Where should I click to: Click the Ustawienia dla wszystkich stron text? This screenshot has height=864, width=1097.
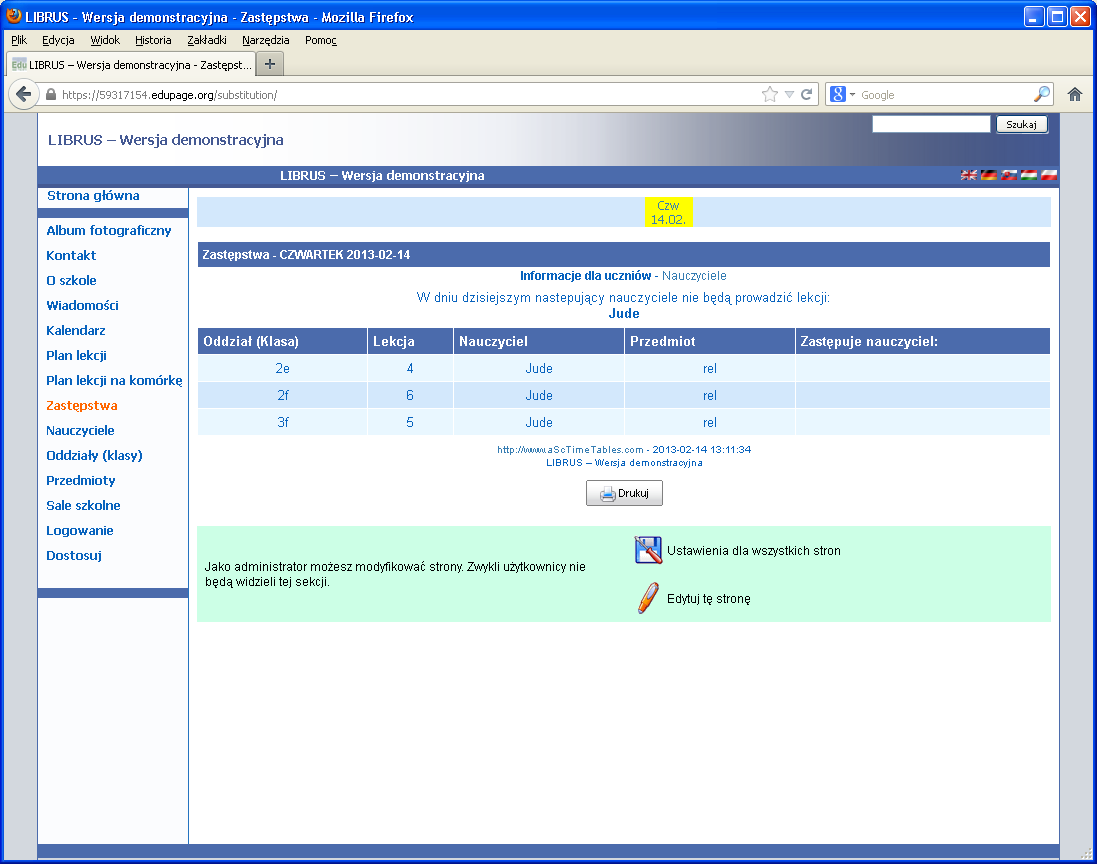point(753,551)
